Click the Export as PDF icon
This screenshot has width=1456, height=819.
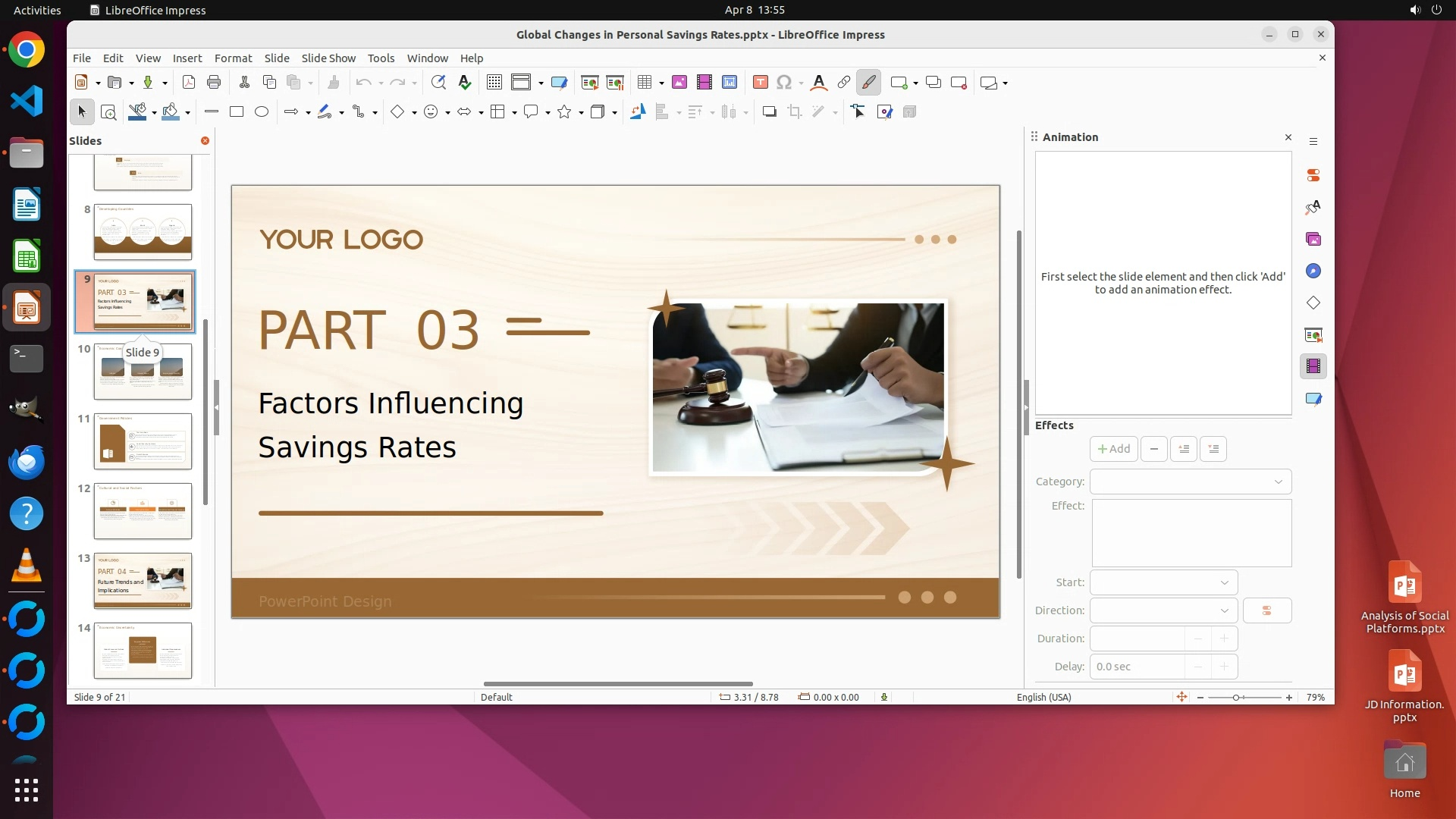click(x=189, y=83)
